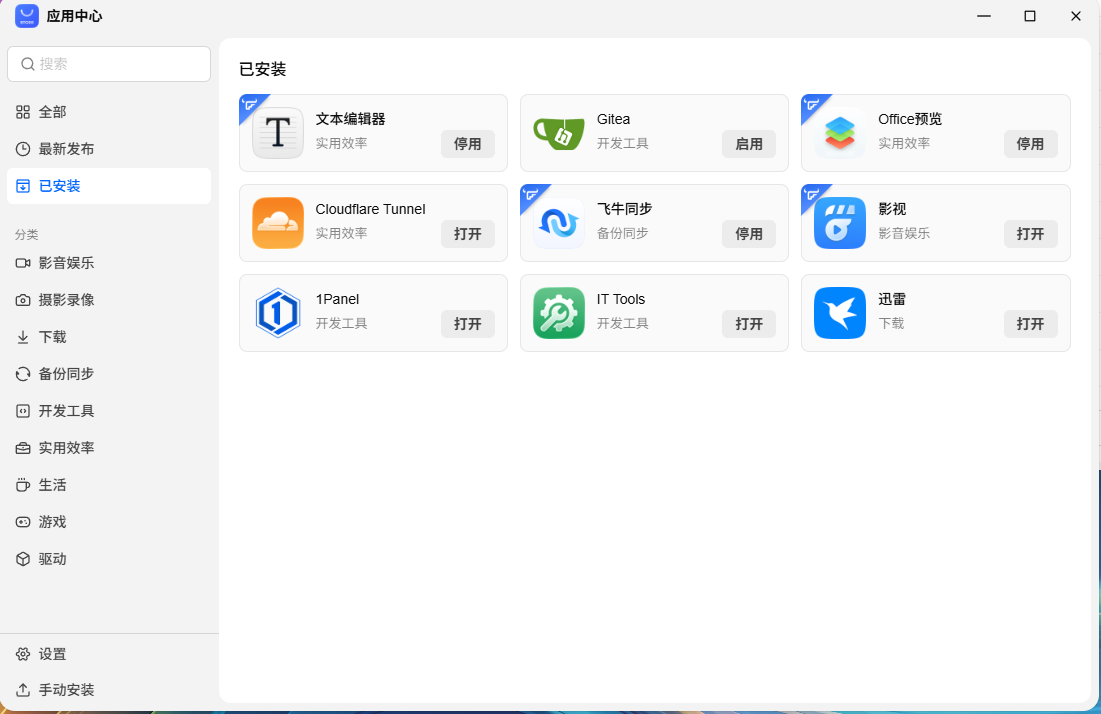Maximize the 应用中心 window
The image size is (1101, 714).
click(x=1029, y=16)
